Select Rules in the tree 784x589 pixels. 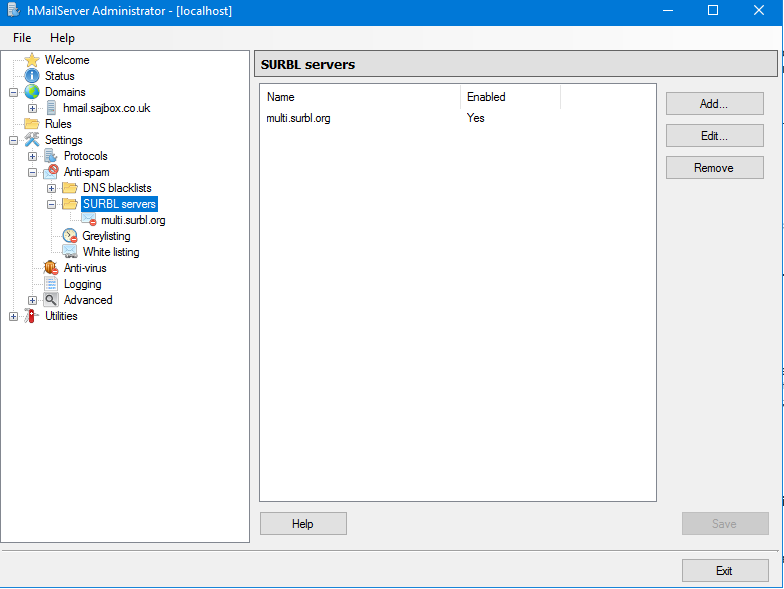point(58,124)
